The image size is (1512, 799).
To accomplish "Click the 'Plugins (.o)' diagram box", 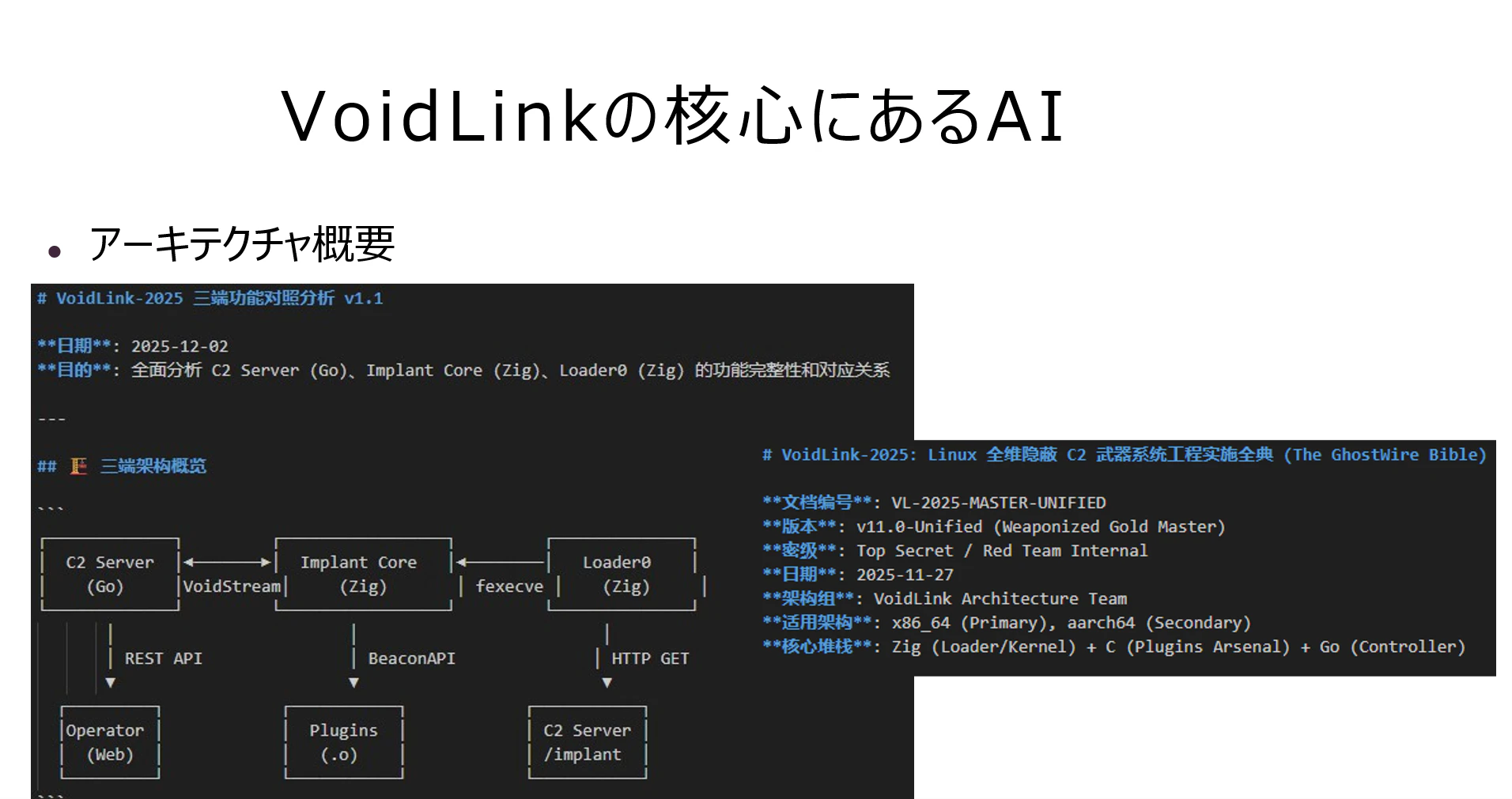I will (x=344, y=742).
